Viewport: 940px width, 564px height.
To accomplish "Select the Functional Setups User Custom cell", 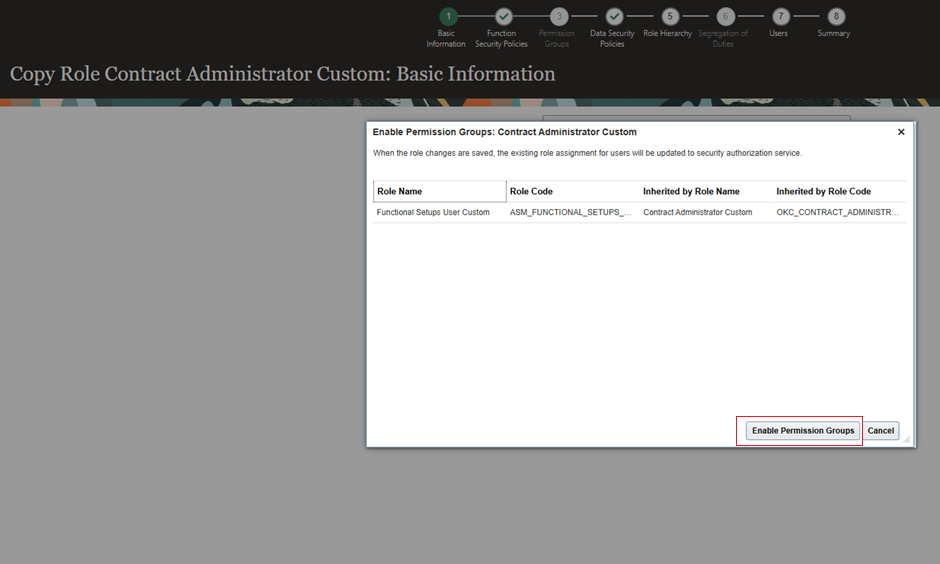I will tap(439, 212).
